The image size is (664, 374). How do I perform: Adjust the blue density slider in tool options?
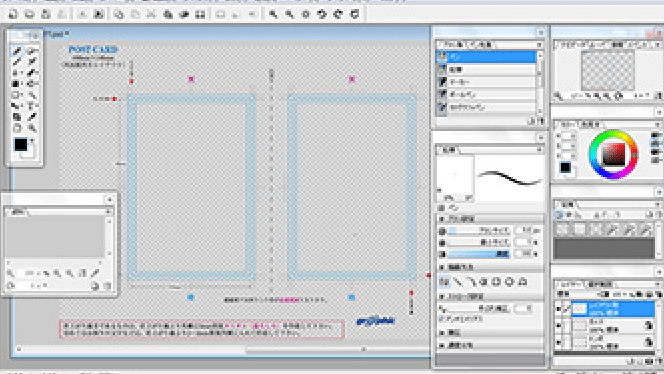tap(479, 254)
